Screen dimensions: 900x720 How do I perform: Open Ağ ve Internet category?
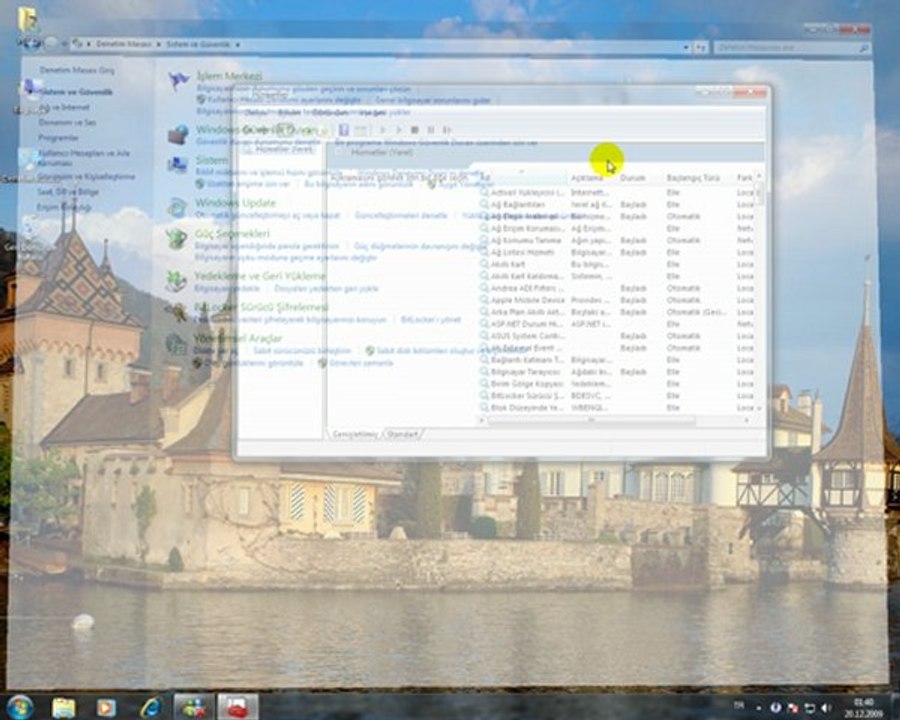(x=64, y=107)
